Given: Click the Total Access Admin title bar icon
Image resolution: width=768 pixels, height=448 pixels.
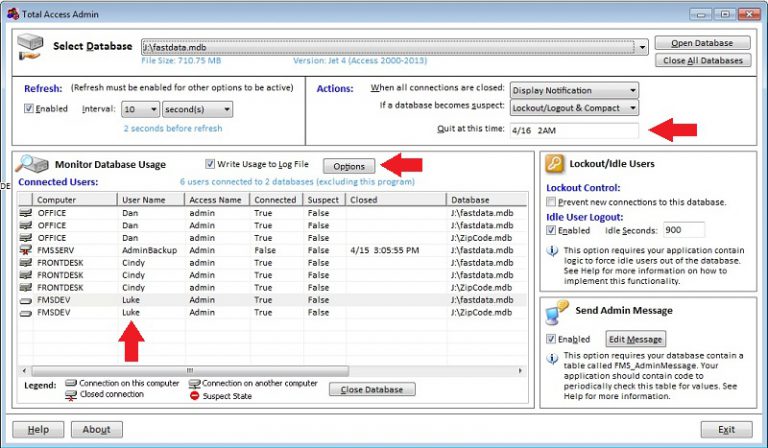Looking at the screenshot, I should click(x=12, y=13).
